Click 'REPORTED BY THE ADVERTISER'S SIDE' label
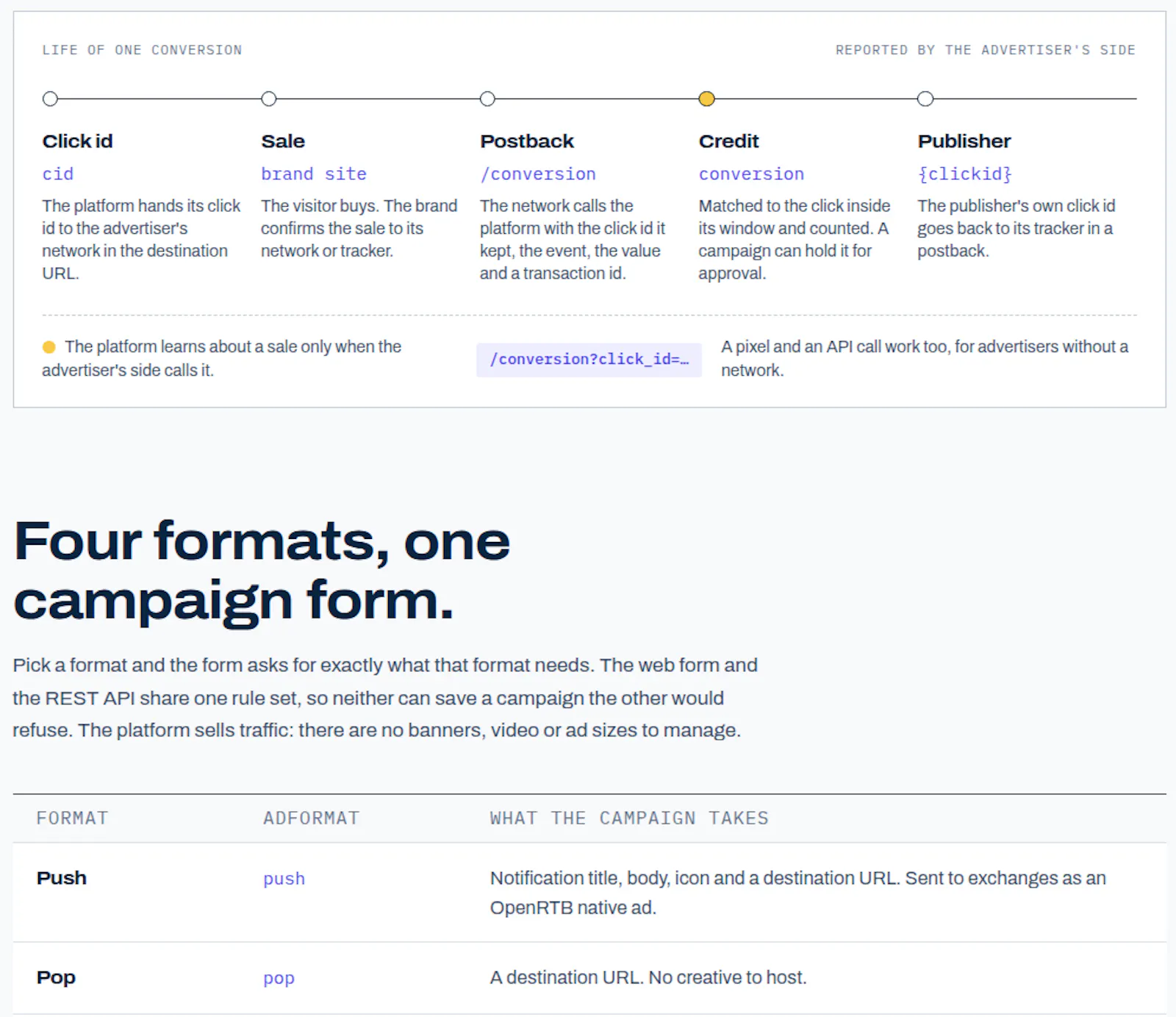 click(986, 50)
